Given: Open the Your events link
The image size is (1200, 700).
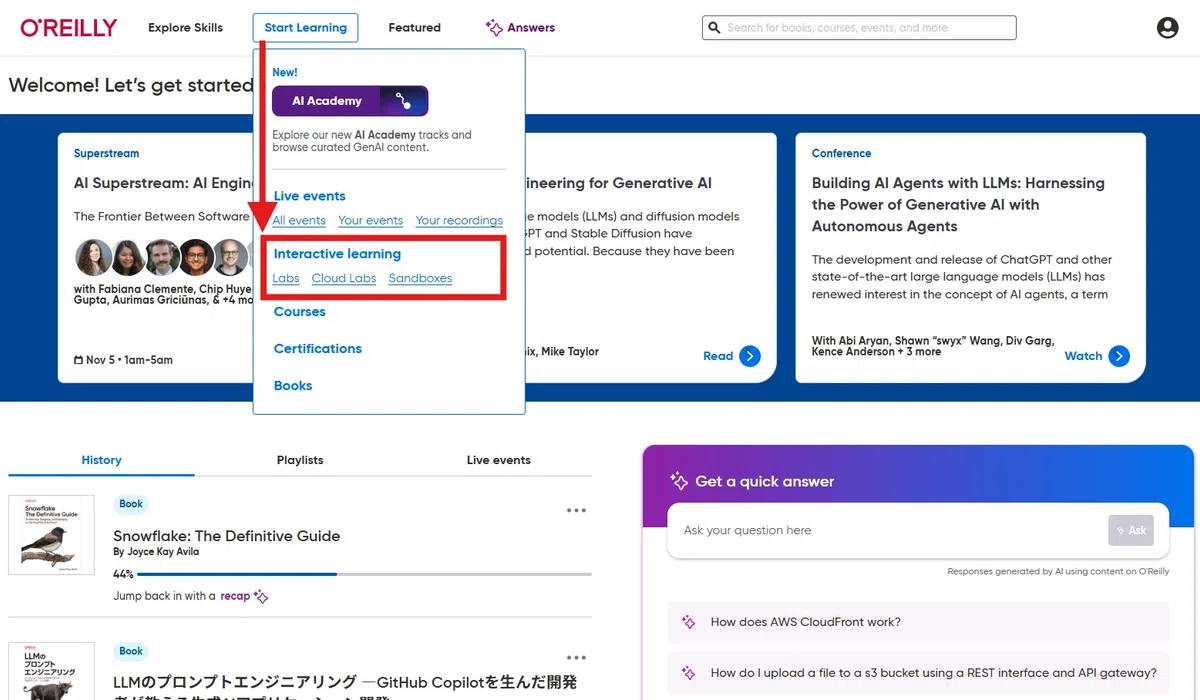Looking at the screenshot, I should click(x=370, y=221).
